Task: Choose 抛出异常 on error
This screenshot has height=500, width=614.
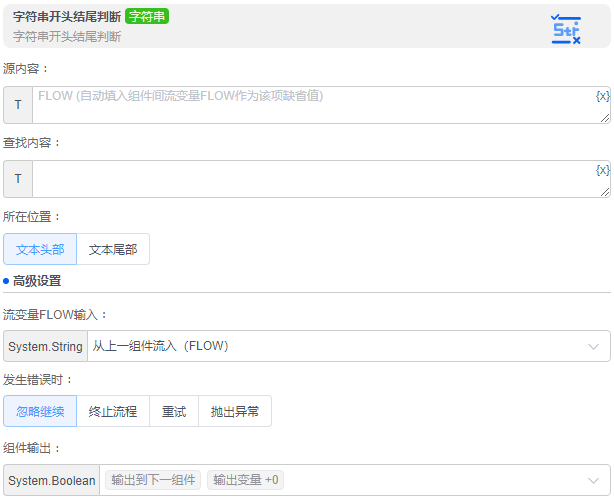Action: click(235, 411)
